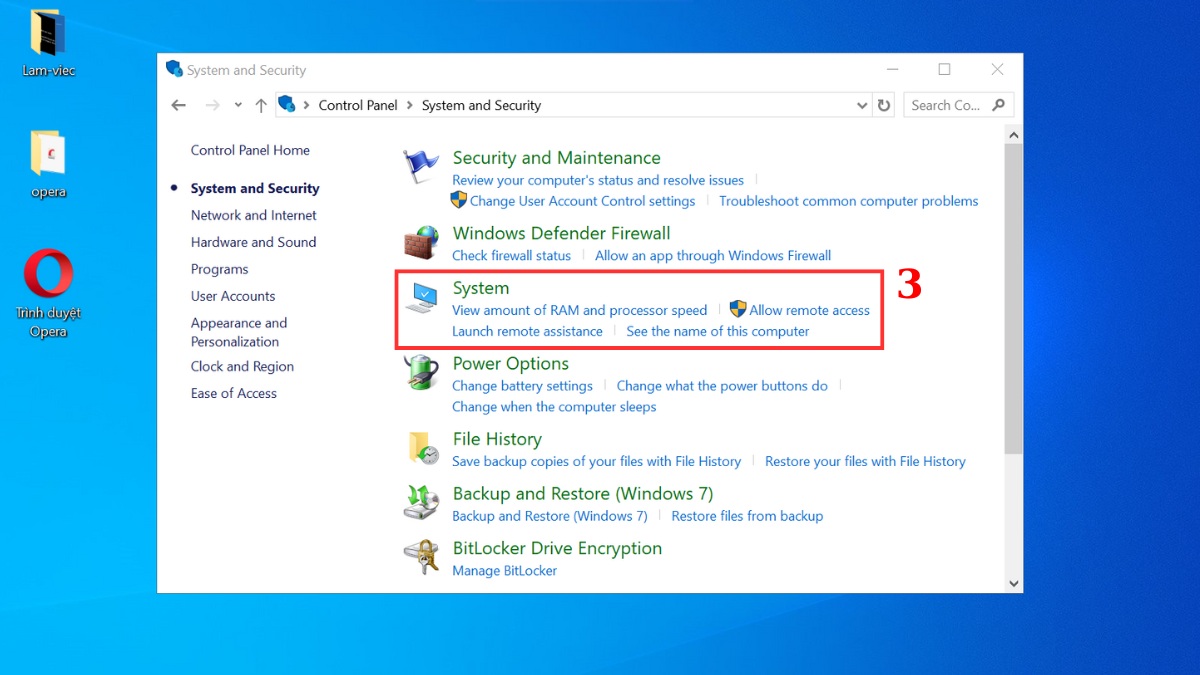Open Power Options via the battery gauge icon
The image size is (1200, 675).
[x=420, y=372]
